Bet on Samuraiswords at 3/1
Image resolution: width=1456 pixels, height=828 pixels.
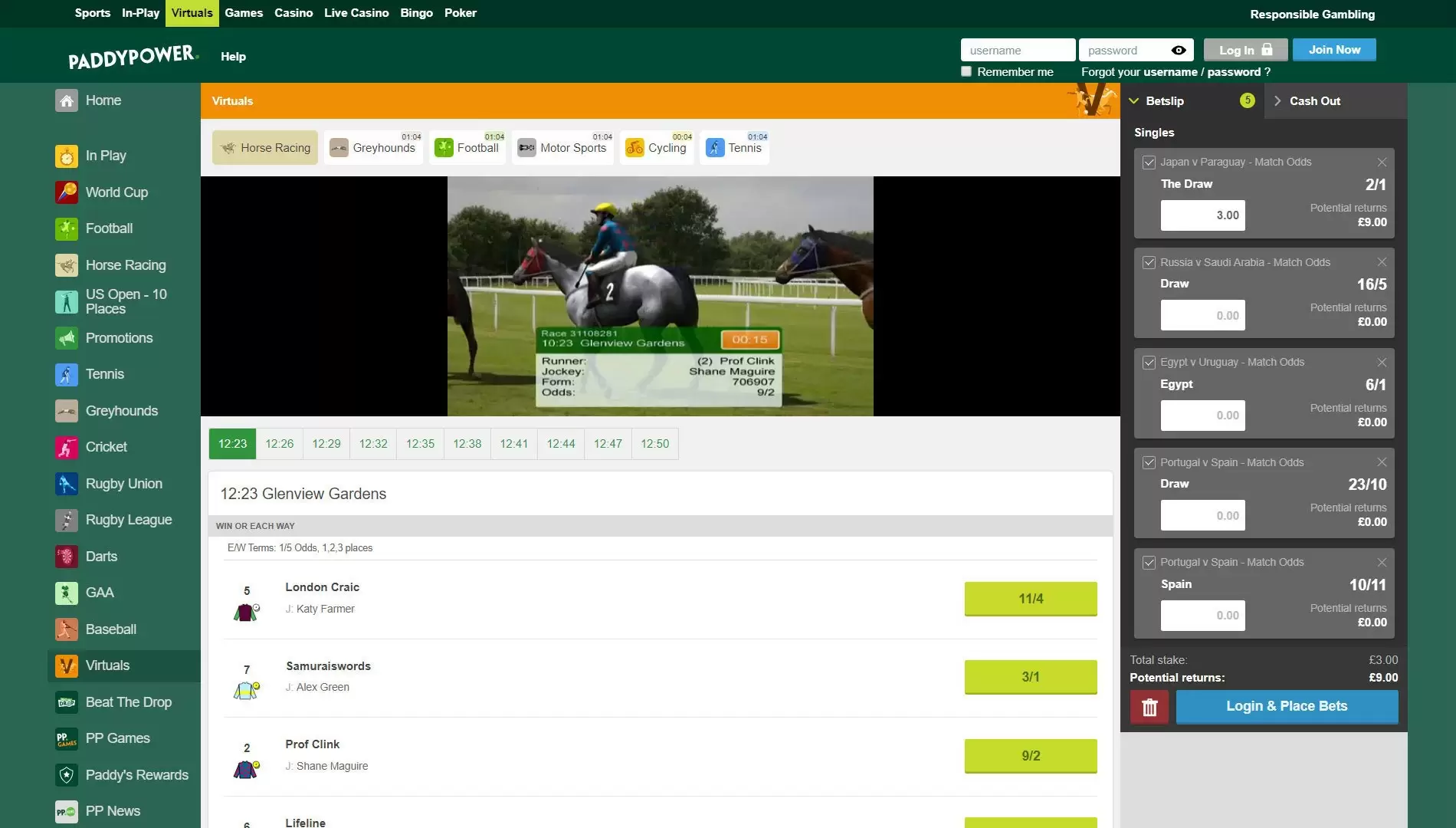[x=1031, y=677]
